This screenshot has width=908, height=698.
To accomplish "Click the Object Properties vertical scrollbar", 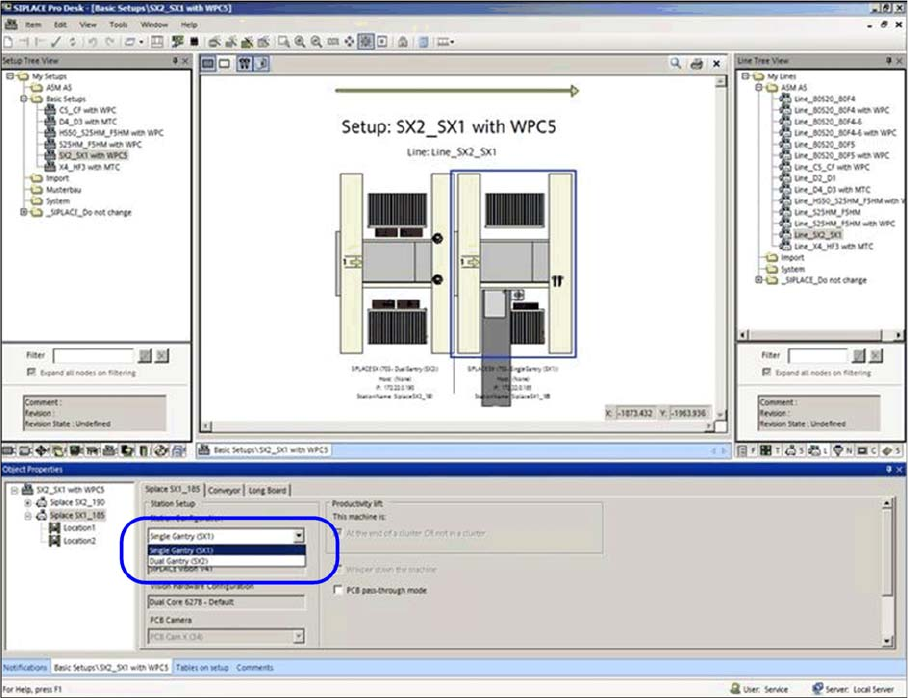I will (888, 560).
